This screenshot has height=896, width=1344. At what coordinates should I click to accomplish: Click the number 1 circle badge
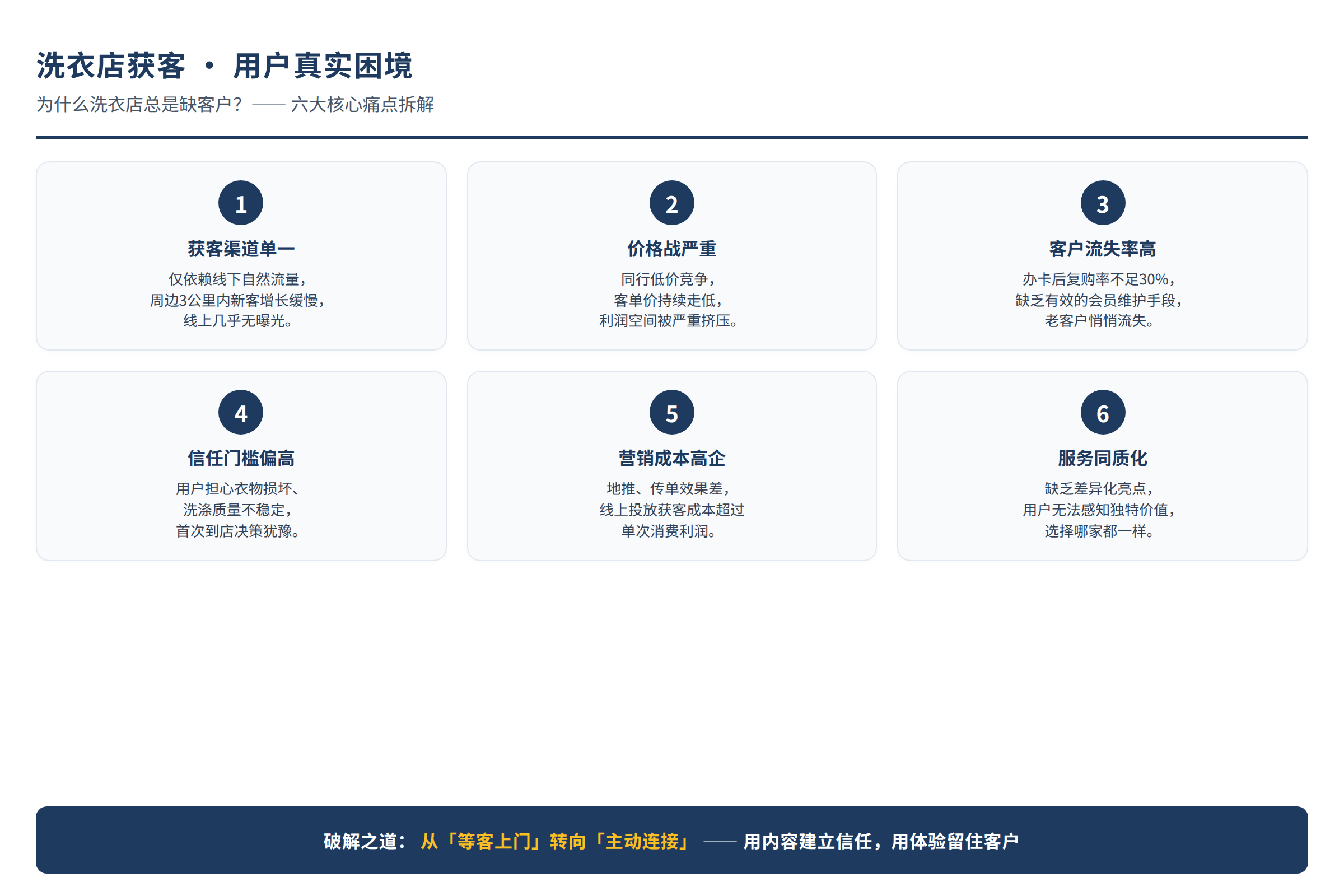241,203
